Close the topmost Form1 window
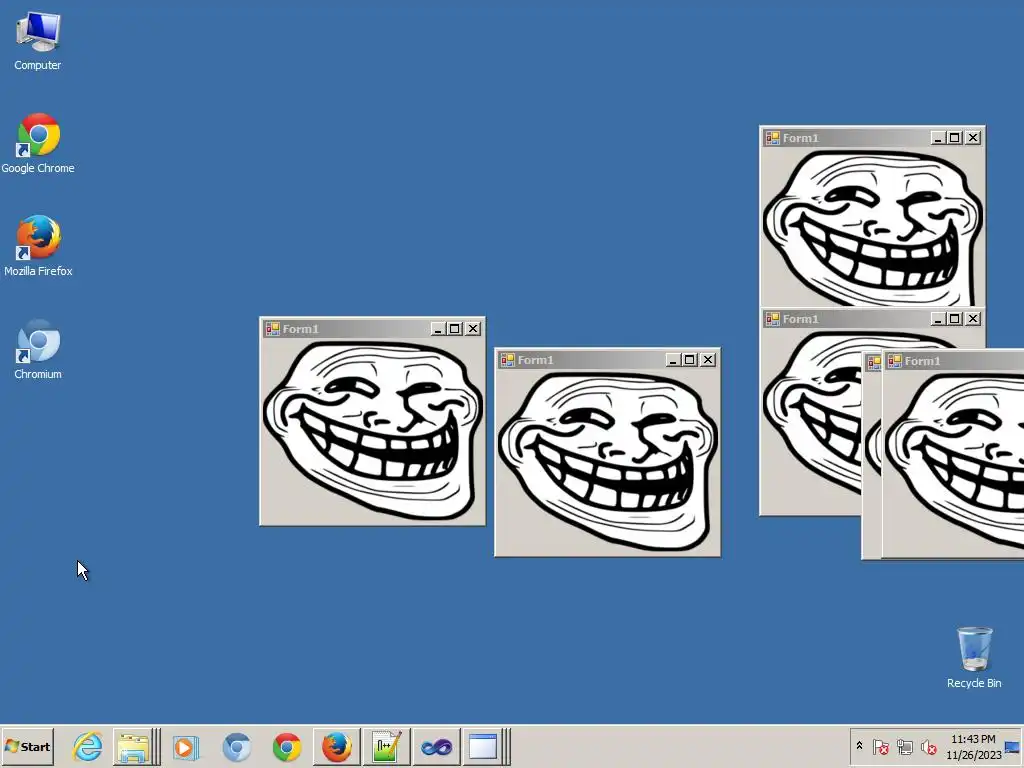The height and width of the screenshot is (768, 1024). click(973, 138)
